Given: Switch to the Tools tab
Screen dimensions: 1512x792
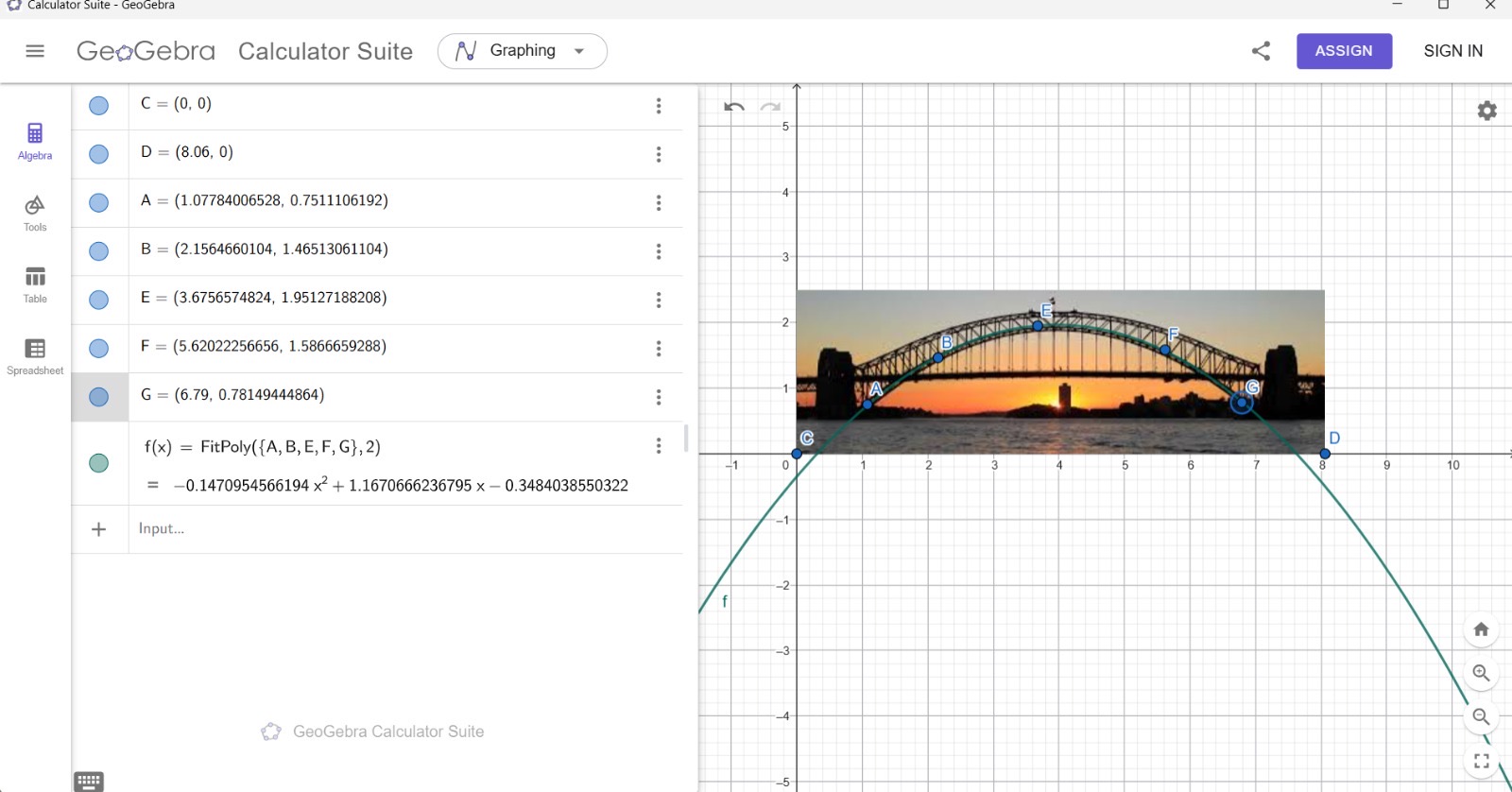Looking at the screenshot, I should [x=35, y=214].
